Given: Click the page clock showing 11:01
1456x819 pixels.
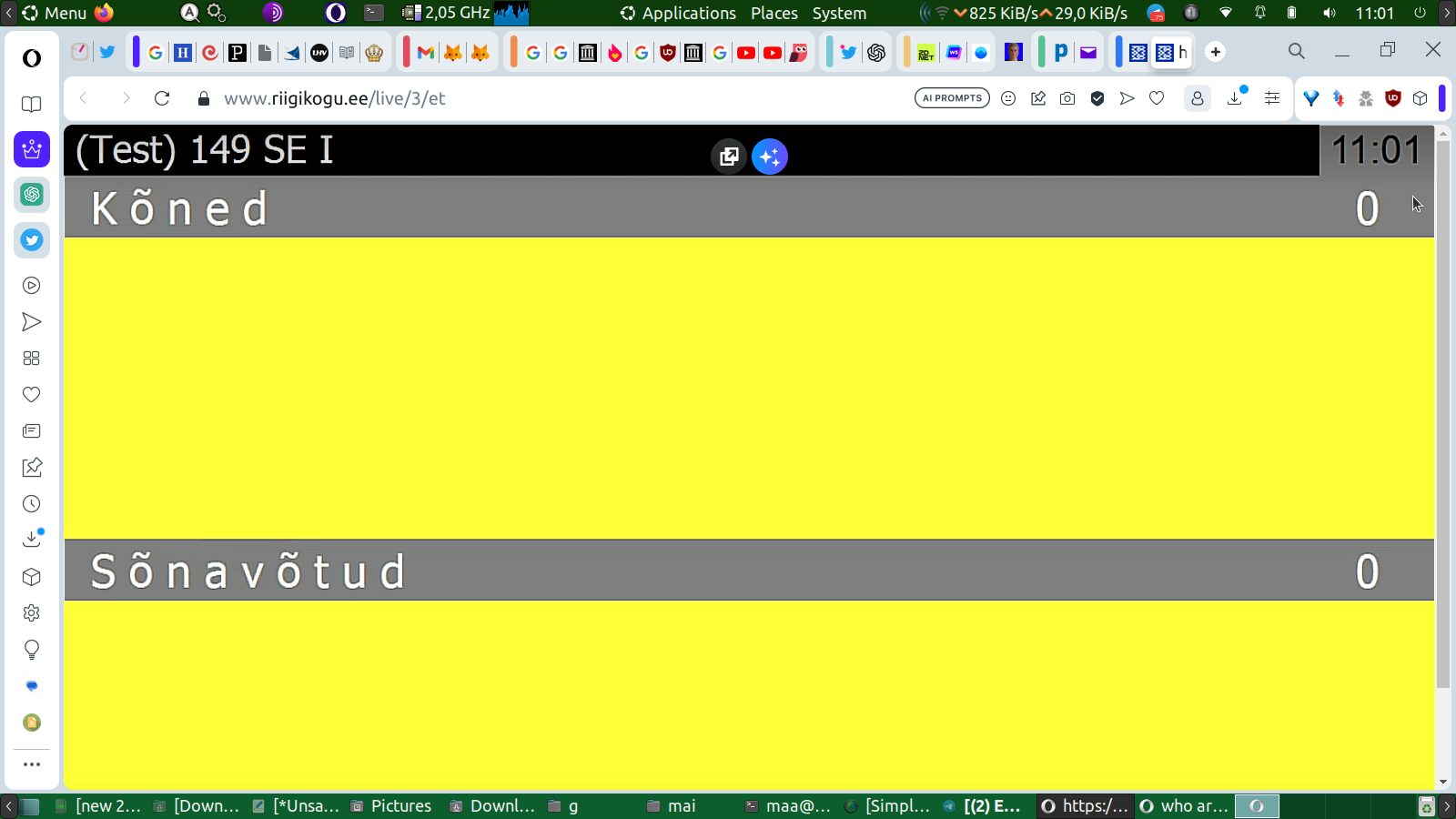Looking at the screenshot, I should tap(1376, 150).
